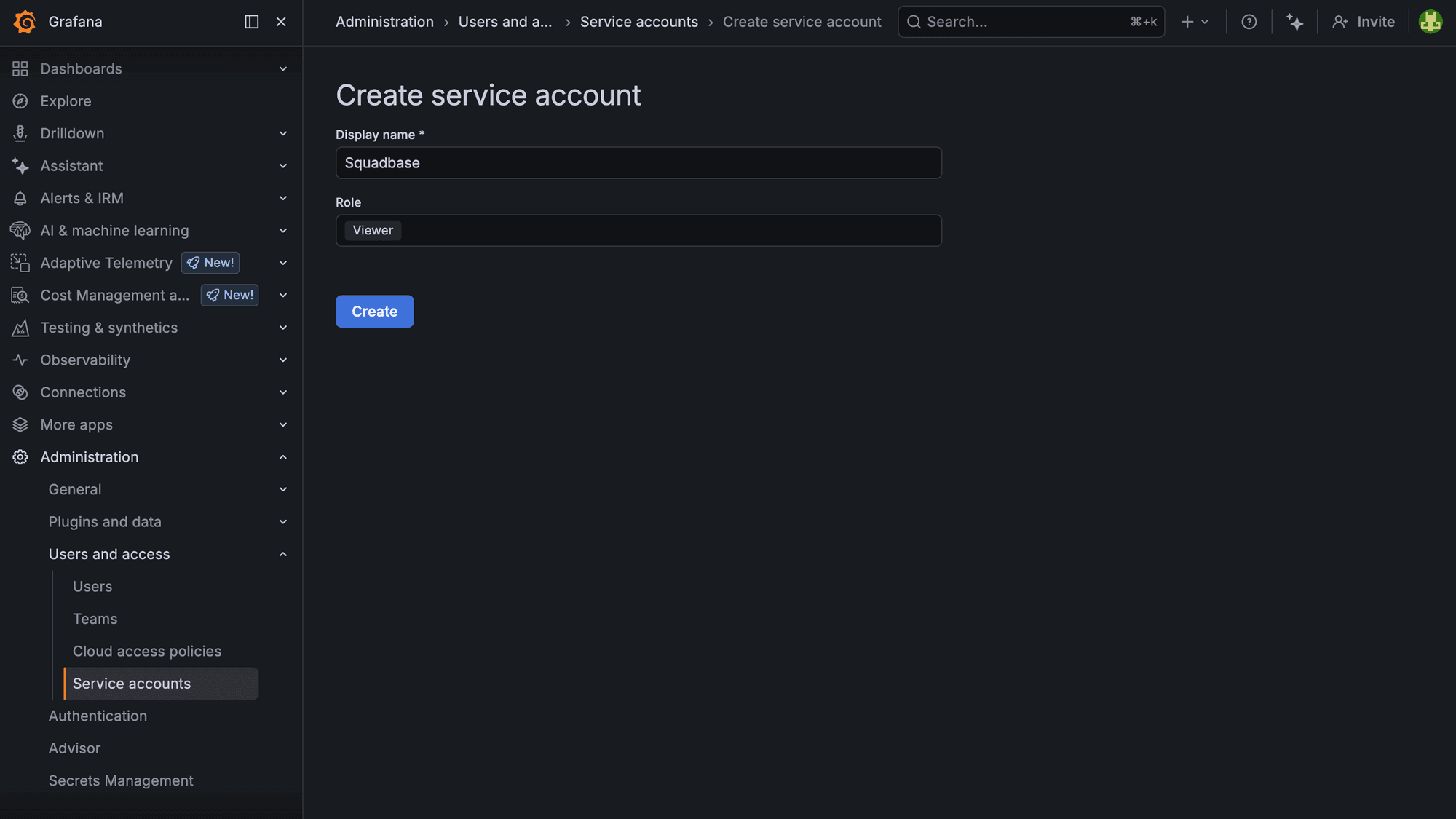Viewport: 1456px width, 819px height.
Task: Open Secrets Management
Action: tap(121, 780)
